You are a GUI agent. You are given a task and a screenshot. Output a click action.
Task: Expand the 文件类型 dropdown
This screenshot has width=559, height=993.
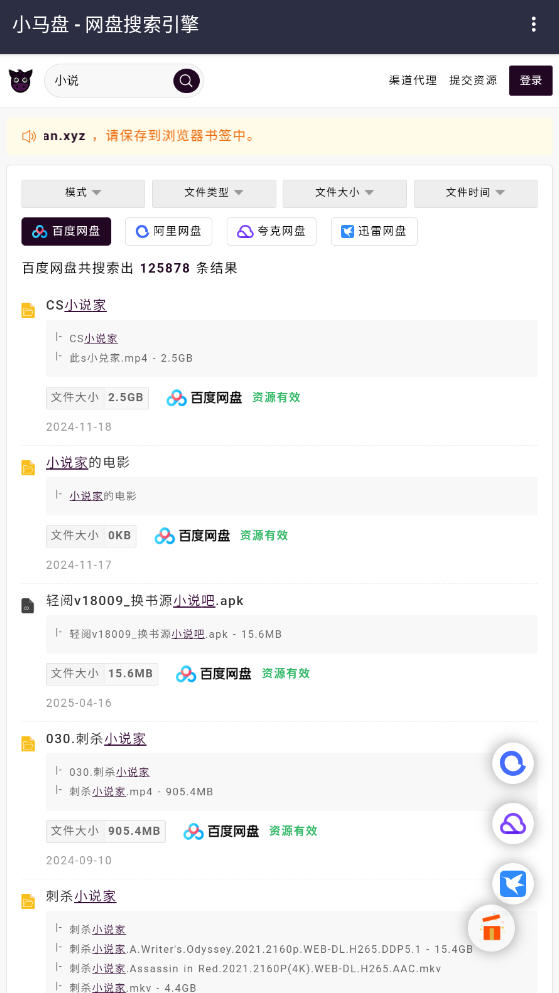pos(214,193)
